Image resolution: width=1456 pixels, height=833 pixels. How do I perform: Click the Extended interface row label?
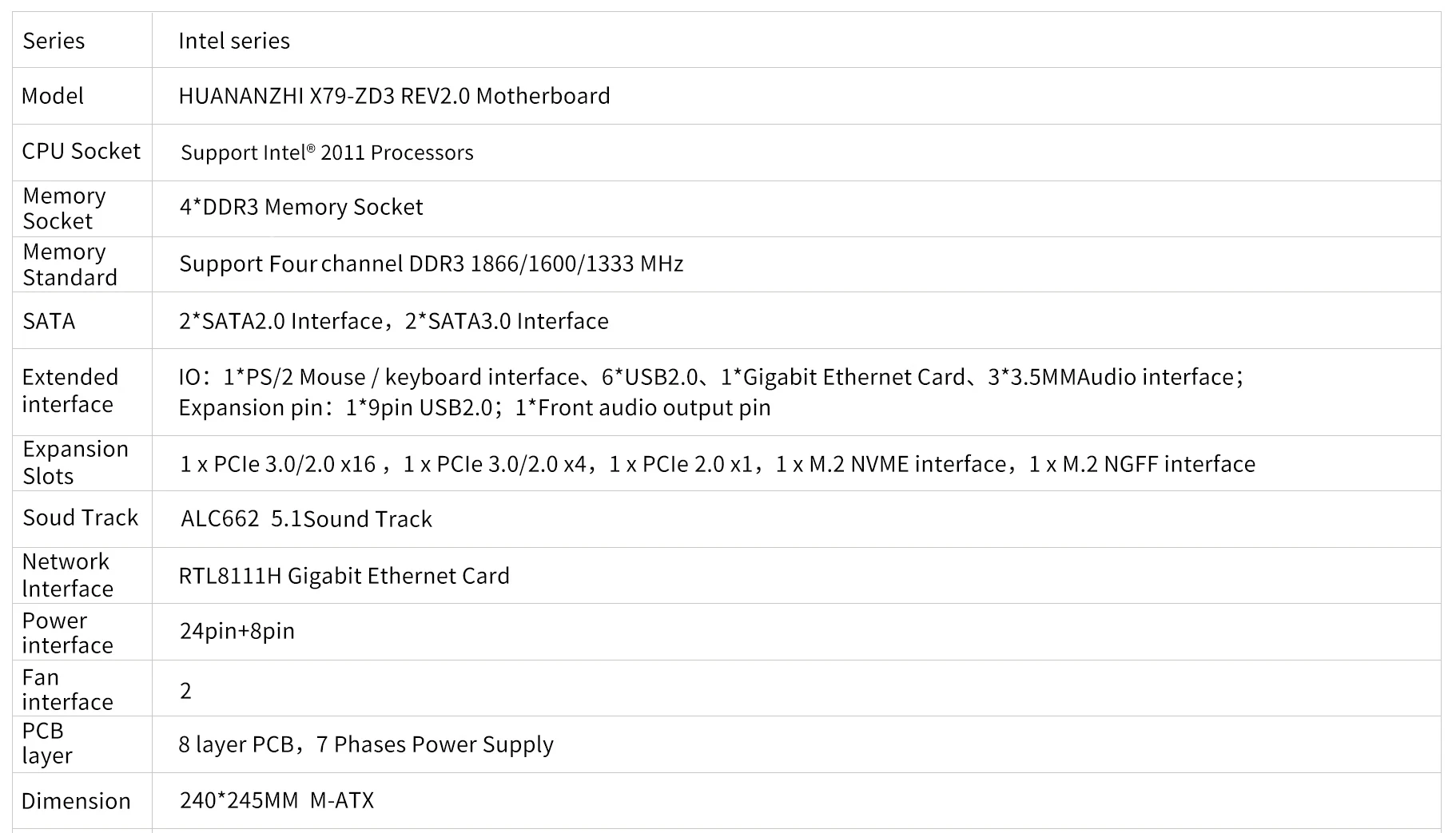[70, 391]
